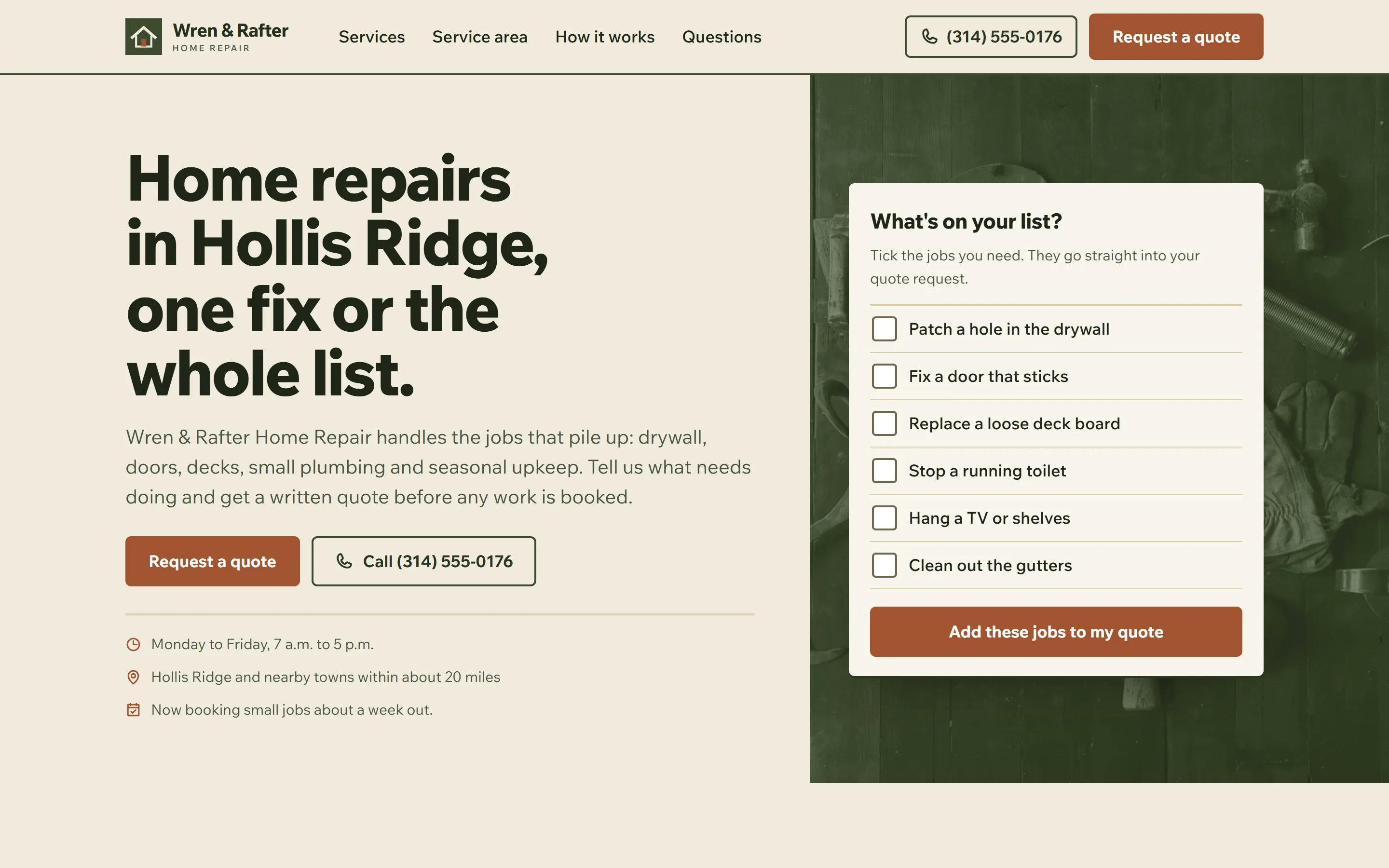Click 'Now booking small jobs about a week out.'
The image size is (1389, 868).
click(292, 709)
